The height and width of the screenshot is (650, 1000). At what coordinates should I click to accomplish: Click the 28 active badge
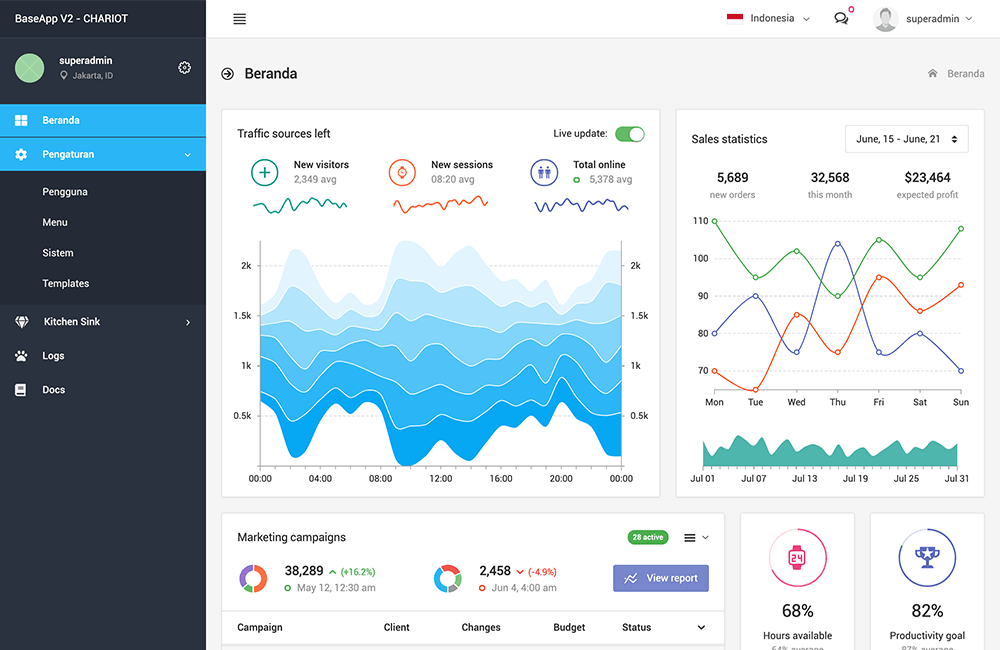(647, 538)
